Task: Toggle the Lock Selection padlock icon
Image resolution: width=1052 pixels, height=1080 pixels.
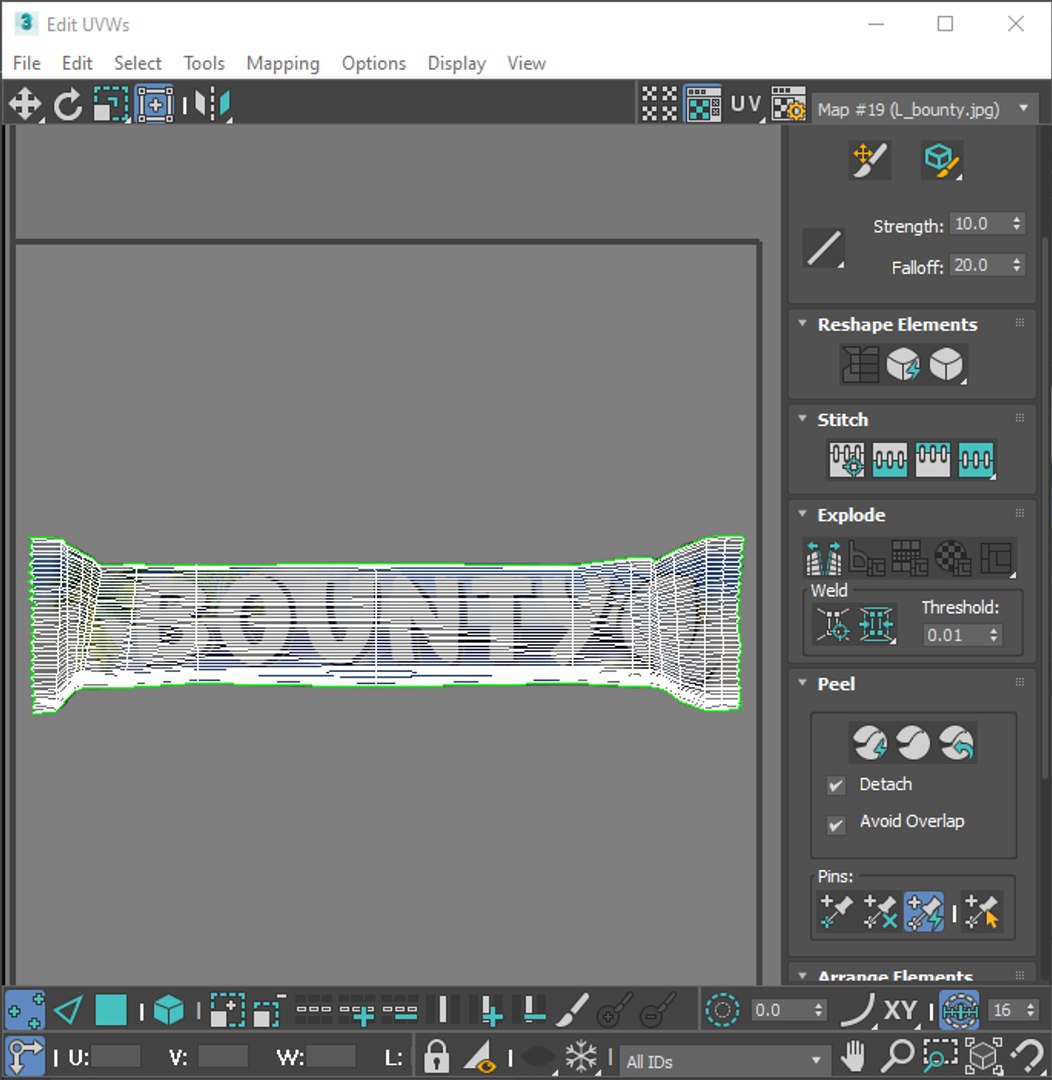Action: (436, 1055)
